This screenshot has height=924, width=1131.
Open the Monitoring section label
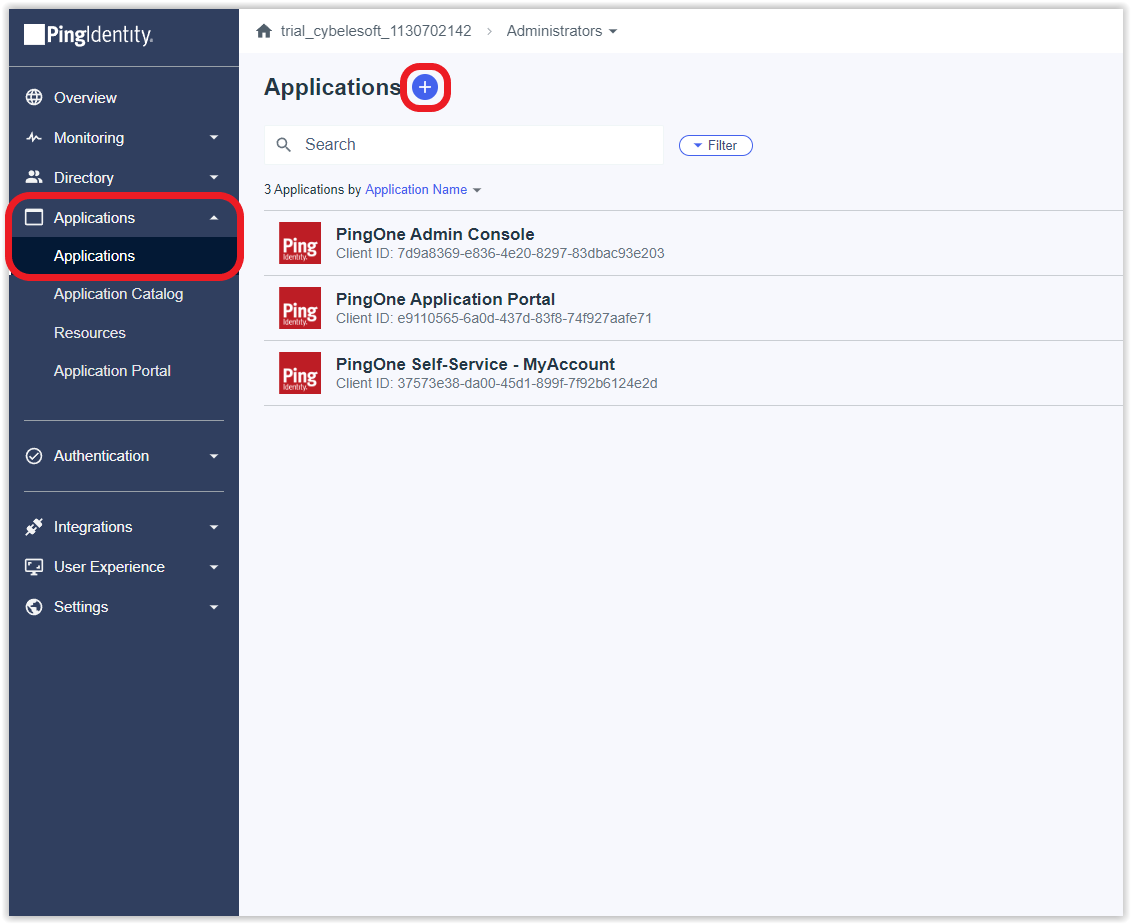click(x=89, y=138)
